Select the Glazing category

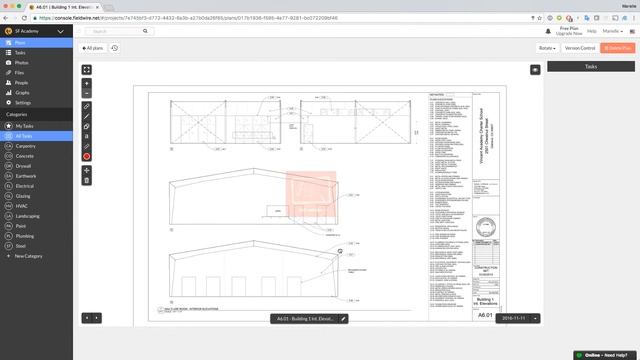pos(36,196)
